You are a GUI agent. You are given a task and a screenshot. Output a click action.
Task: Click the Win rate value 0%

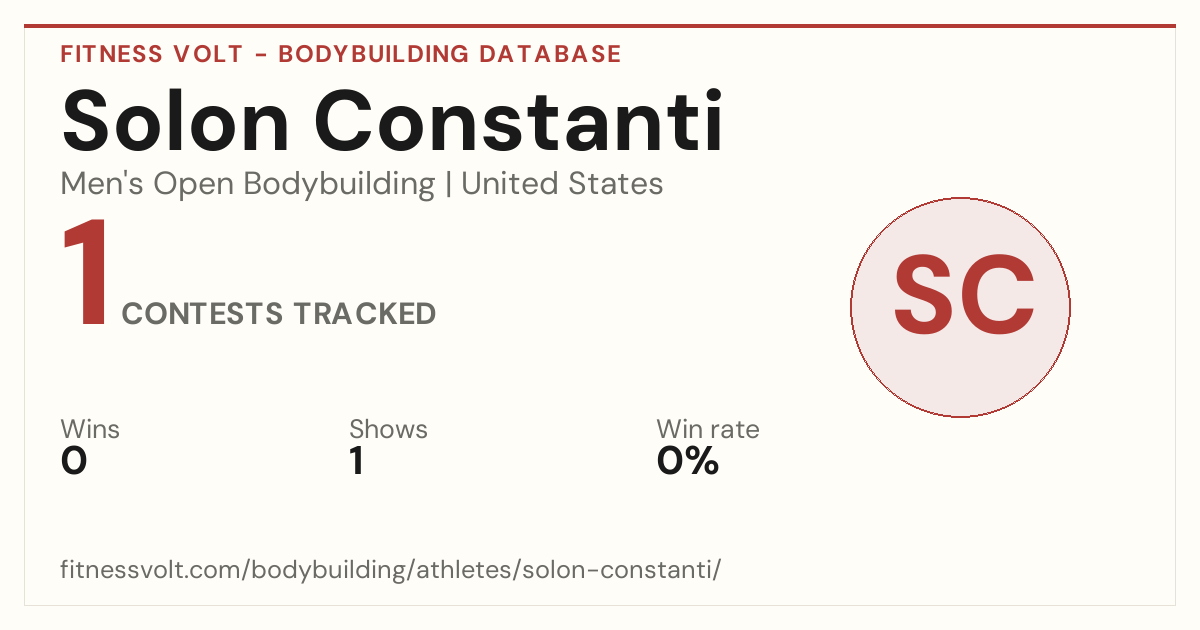click(x=688, y=461)
